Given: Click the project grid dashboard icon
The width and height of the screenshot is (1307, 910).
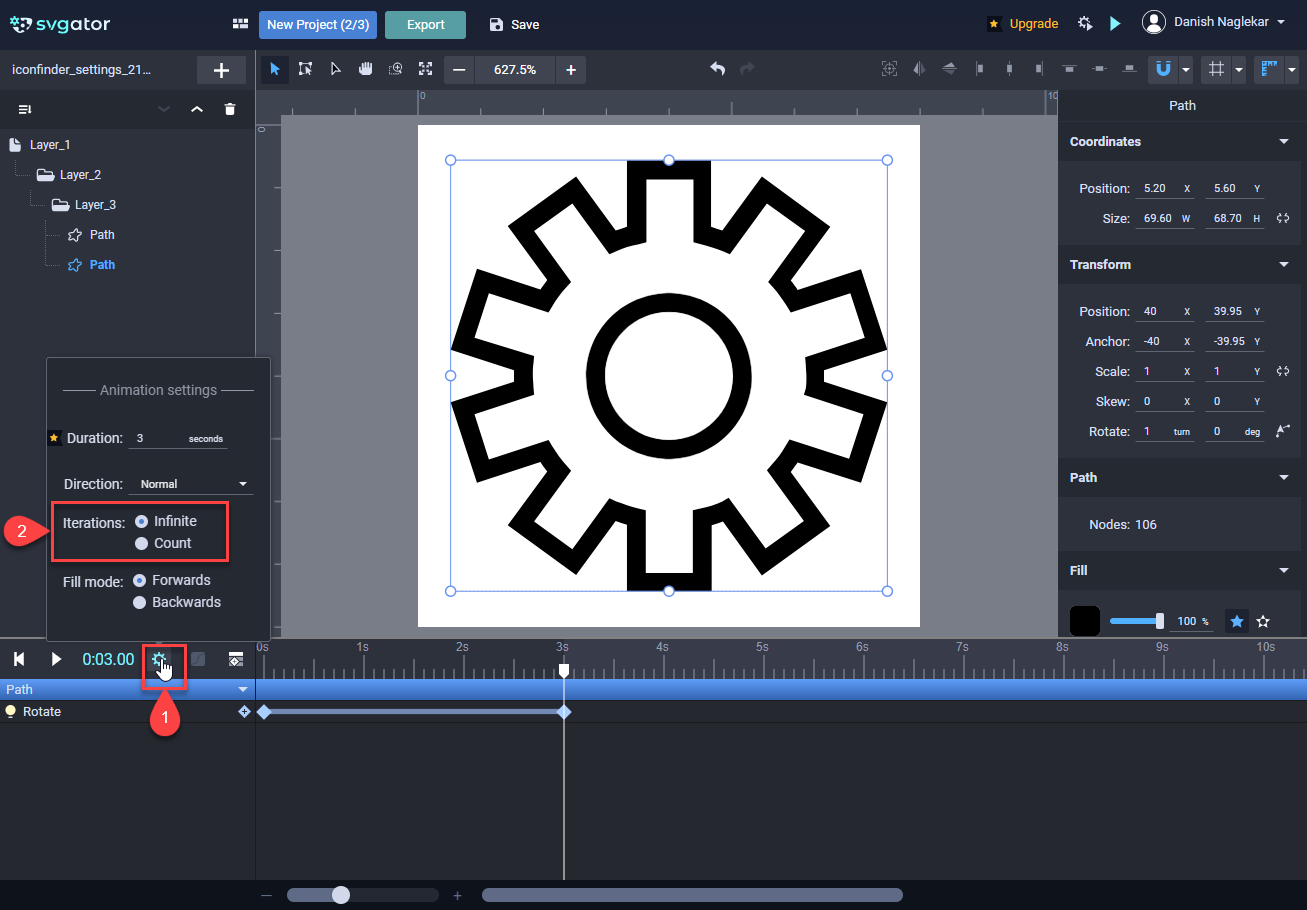Looking at the screenshot, I should click(x=240, y=24).
